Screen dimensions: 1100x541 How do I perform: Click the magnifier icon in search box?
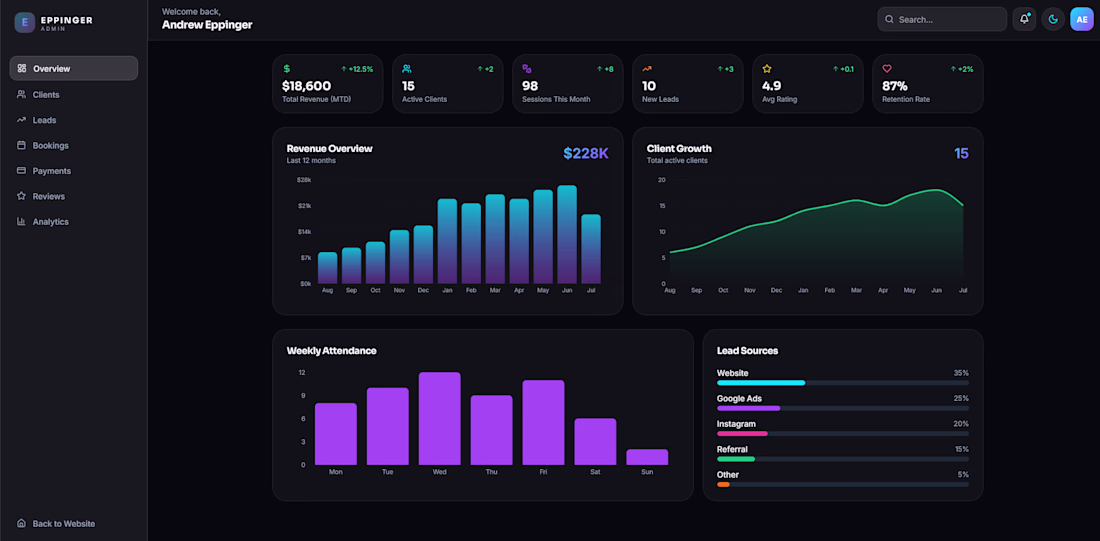pos(890,20)
